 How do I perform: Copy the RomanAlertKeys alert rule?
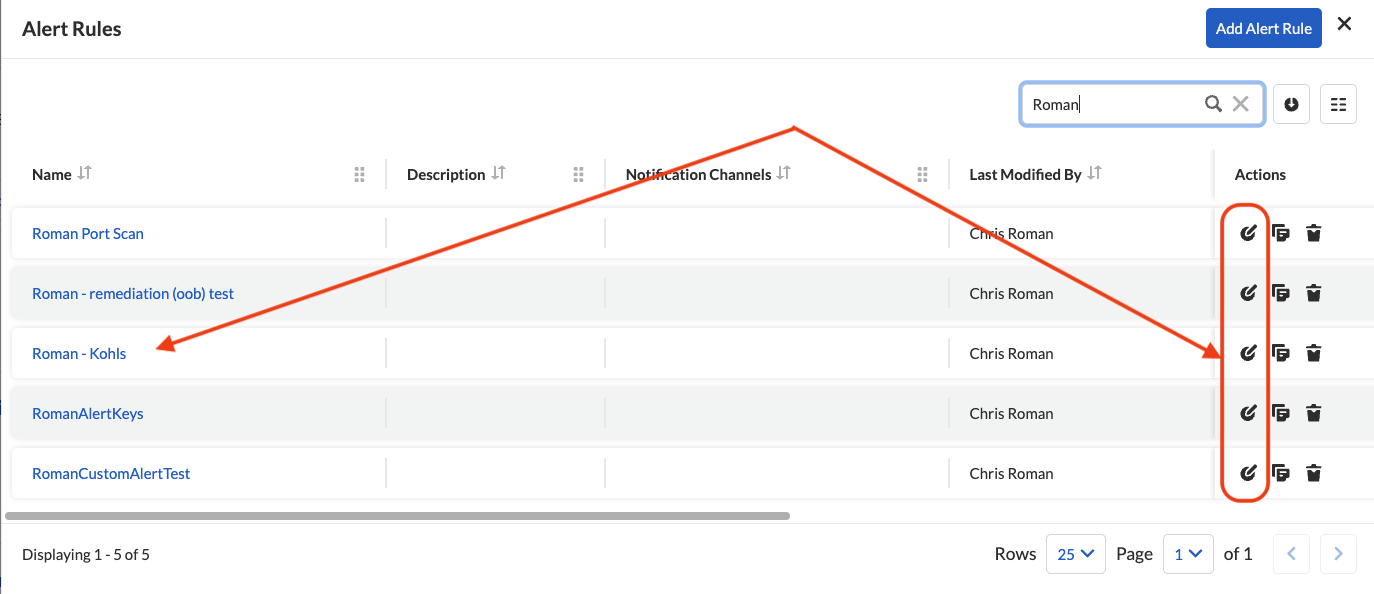point(1280,414)
